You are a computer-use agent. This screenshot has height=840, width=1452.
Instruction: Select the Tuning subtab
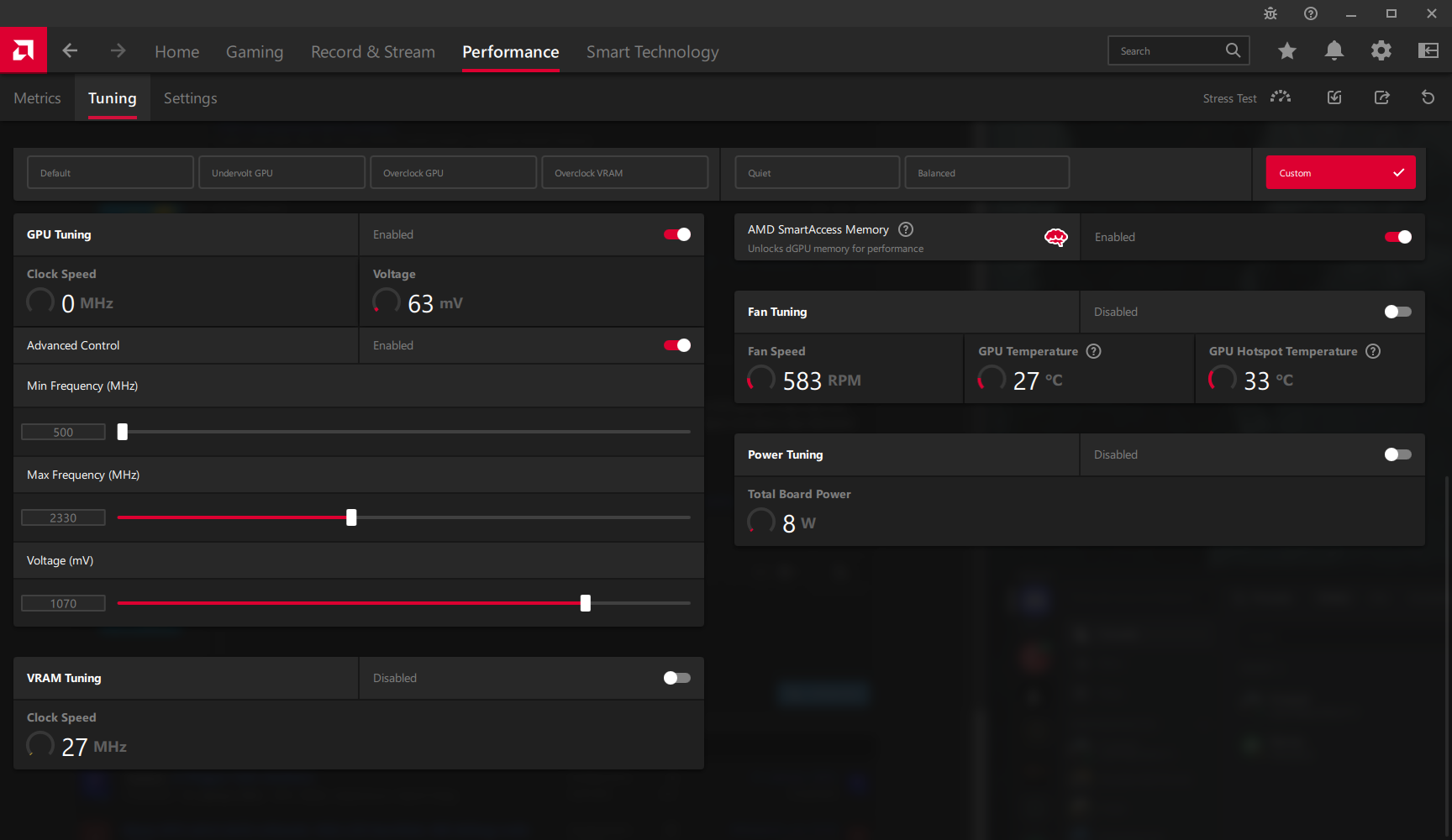(x=113, y=98)
